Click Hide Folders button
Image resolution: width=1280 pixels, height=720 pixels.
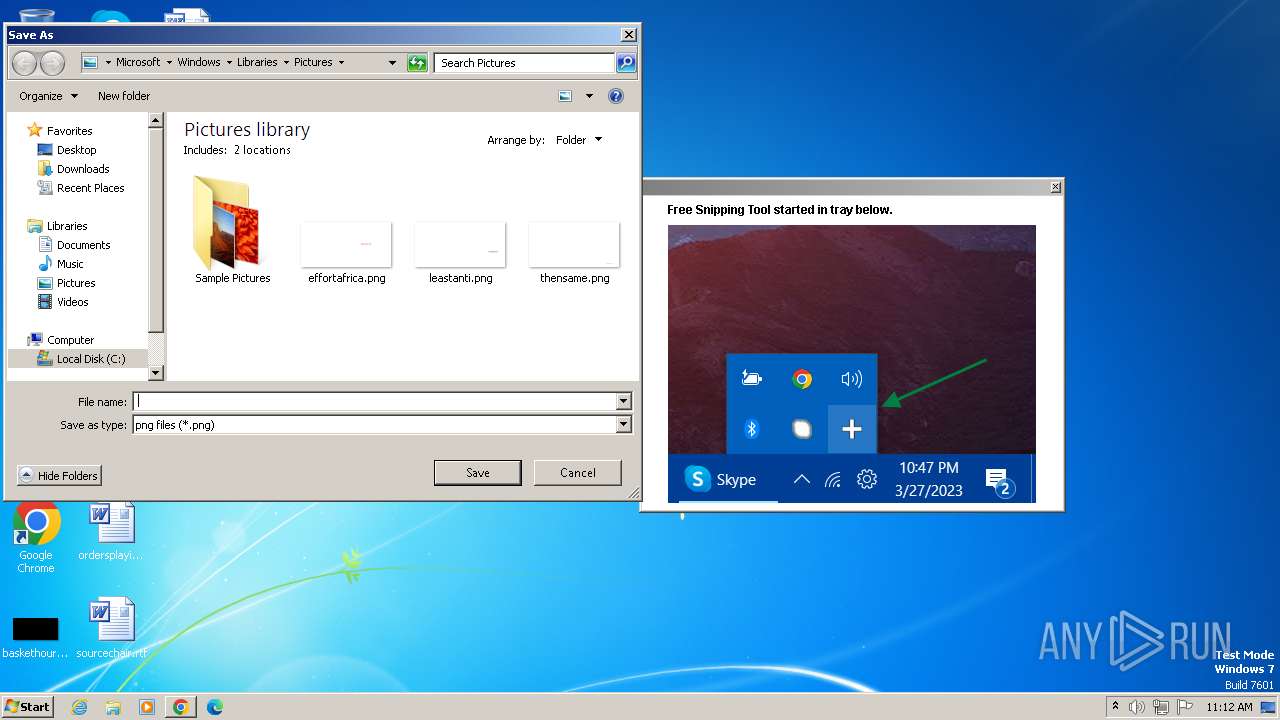click(59, 476)
